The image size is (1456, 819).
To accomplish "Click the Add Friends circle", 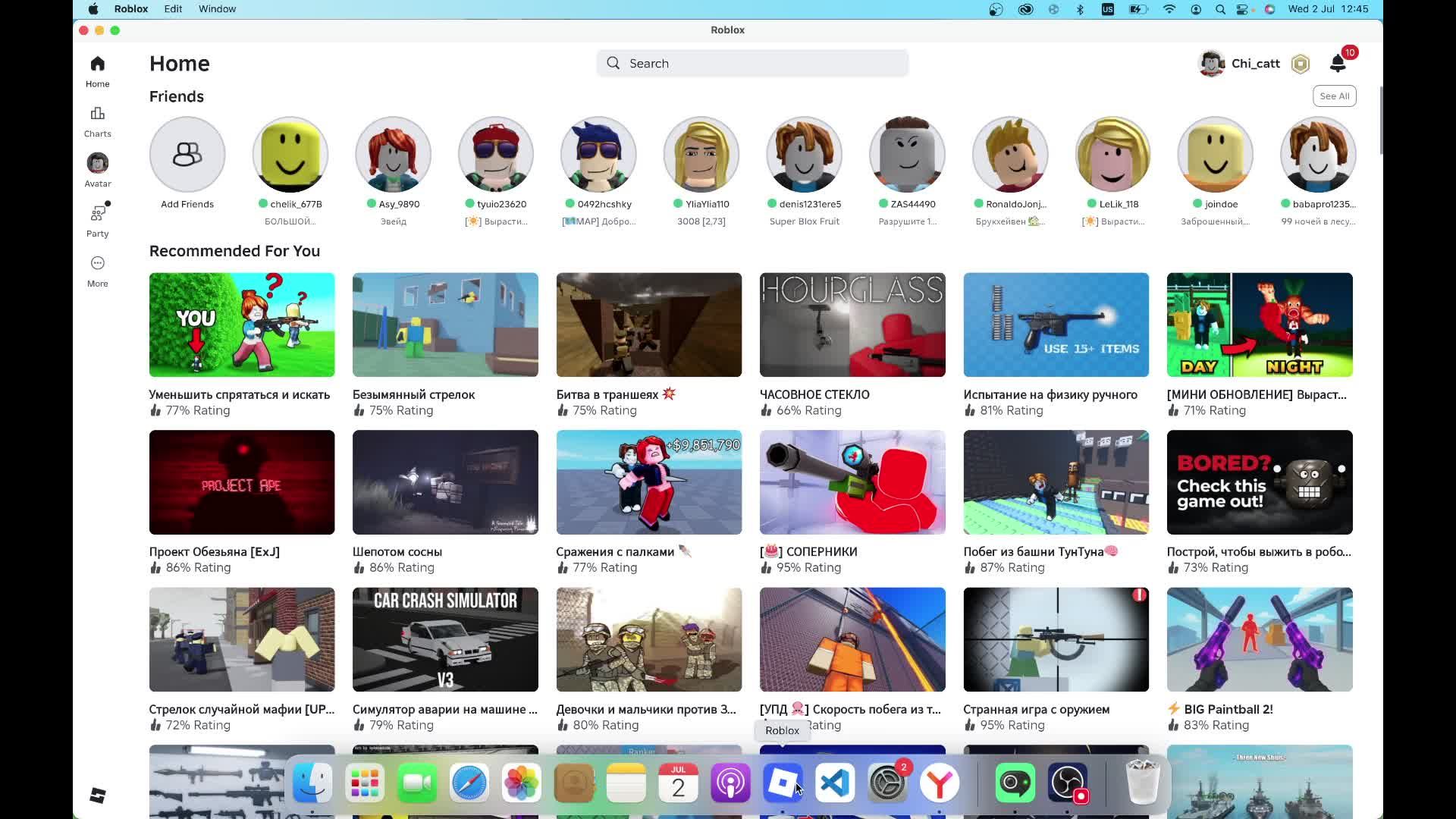I will [x=187, y=155].
